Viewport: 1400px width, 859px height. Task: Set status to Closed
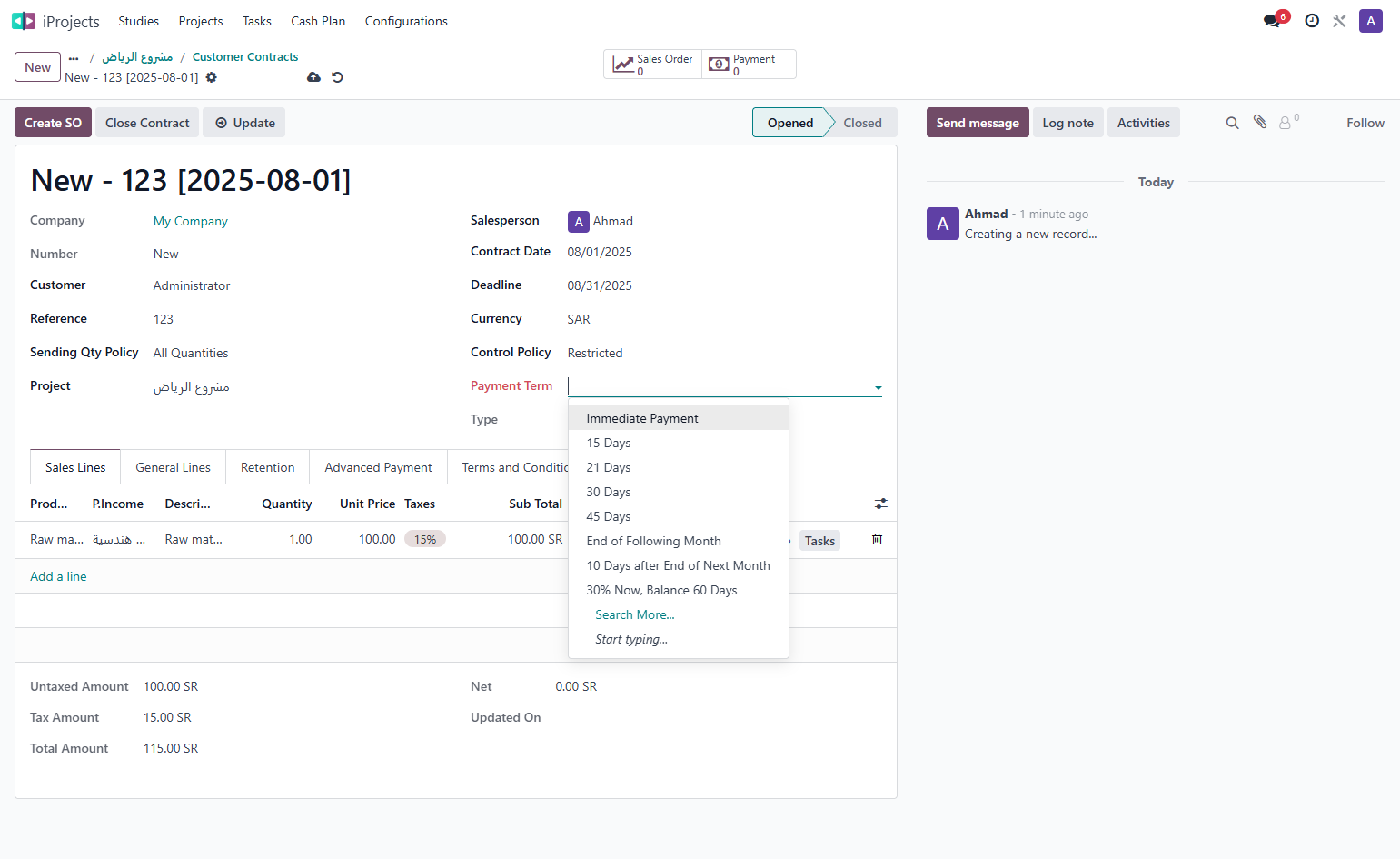click(x=862, y=123)
